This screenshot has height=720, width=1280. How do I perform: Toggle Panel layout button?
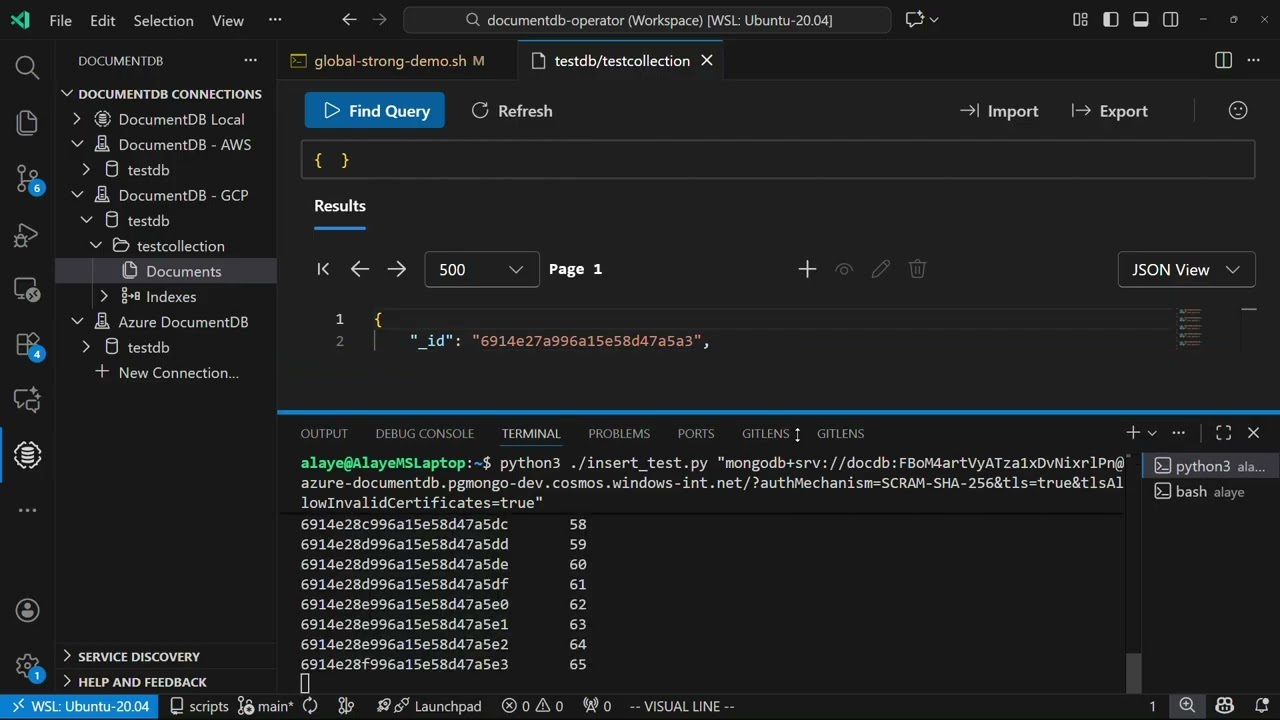tap(1141, 19)
